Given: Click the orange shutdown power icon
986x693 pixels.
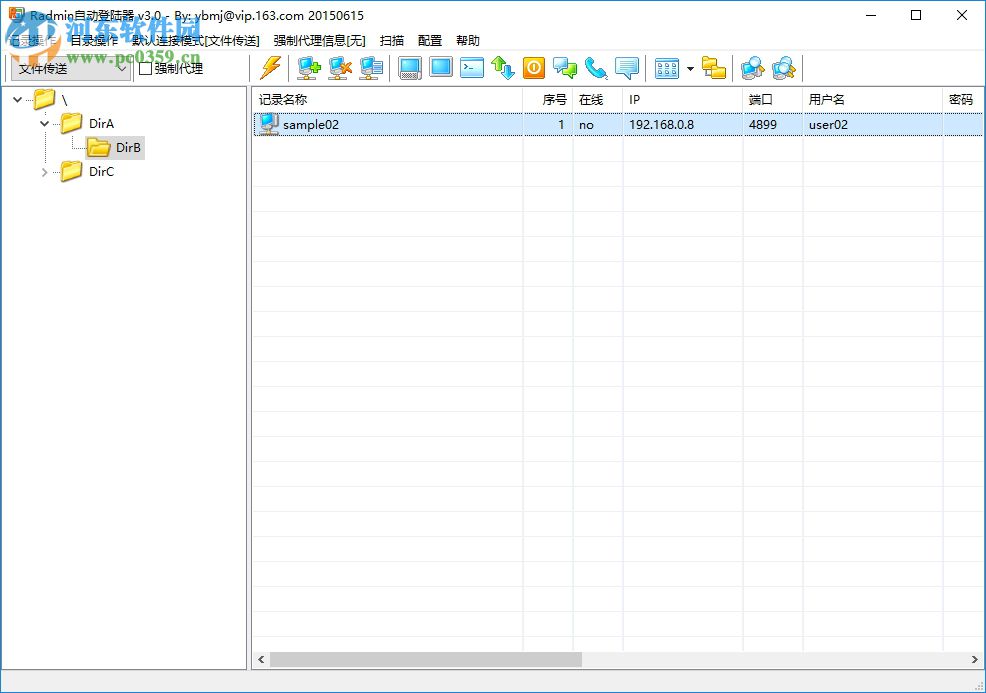Looking at the screenshot, I should 534,68.
